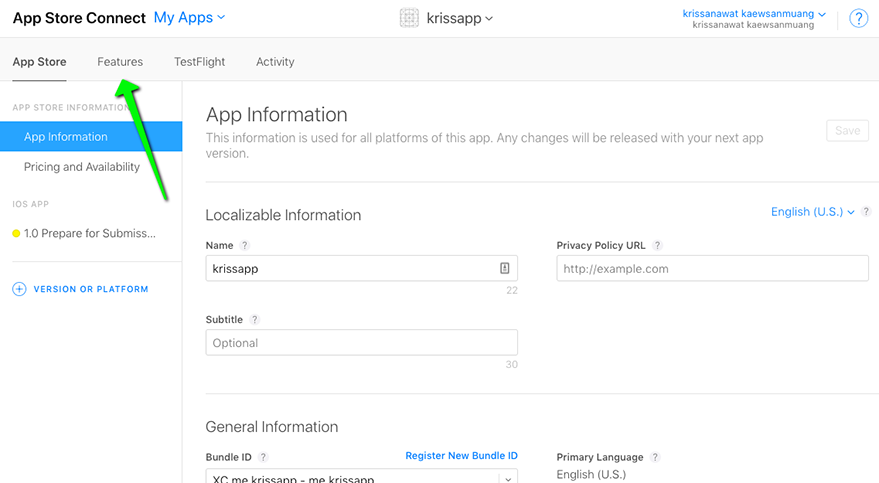Open the krissapp app switcher dropdown

tap(460, 18)
